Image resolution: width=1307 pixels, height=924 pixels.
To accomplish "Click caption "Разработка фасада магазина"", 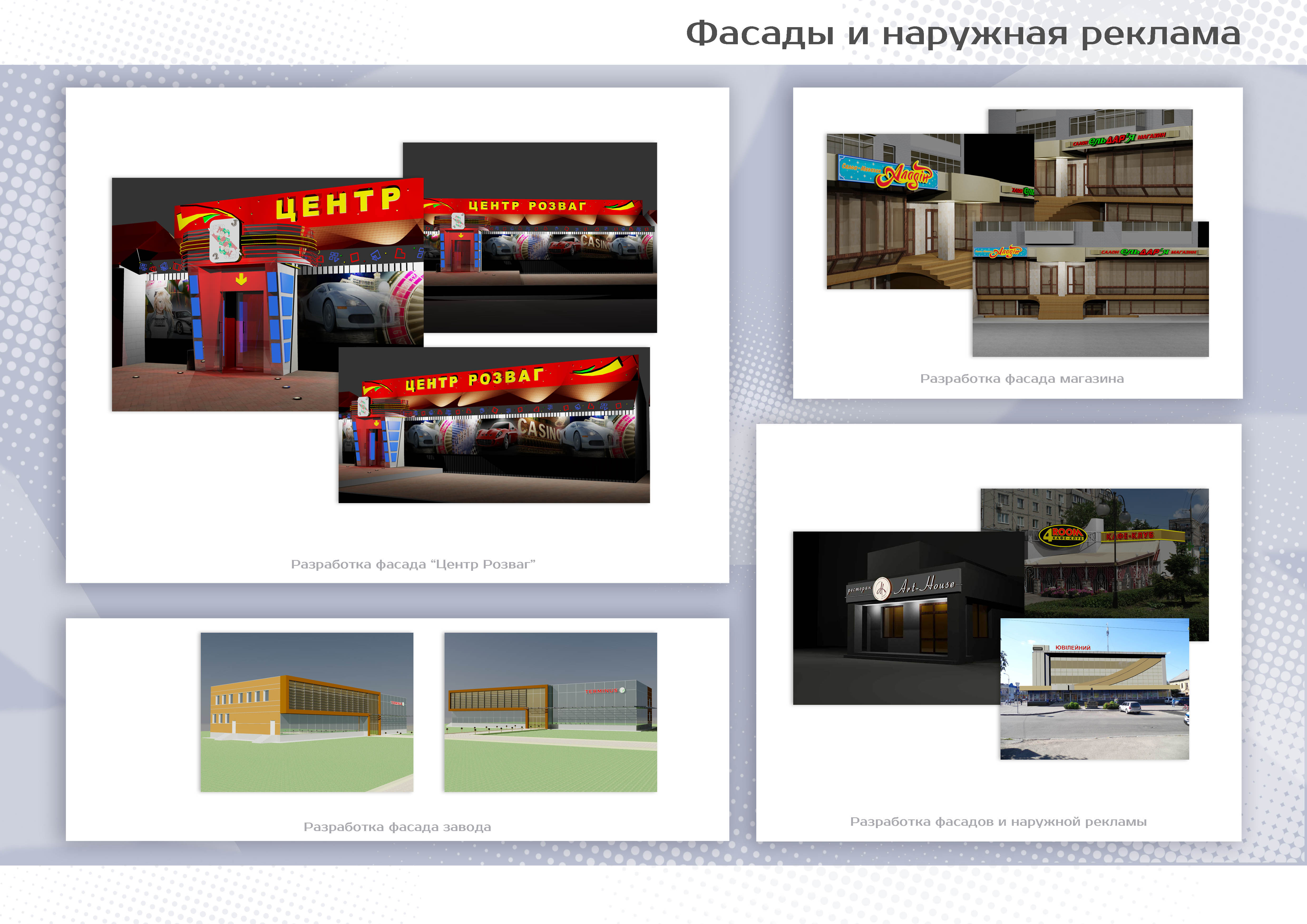I will [1022, 379].
